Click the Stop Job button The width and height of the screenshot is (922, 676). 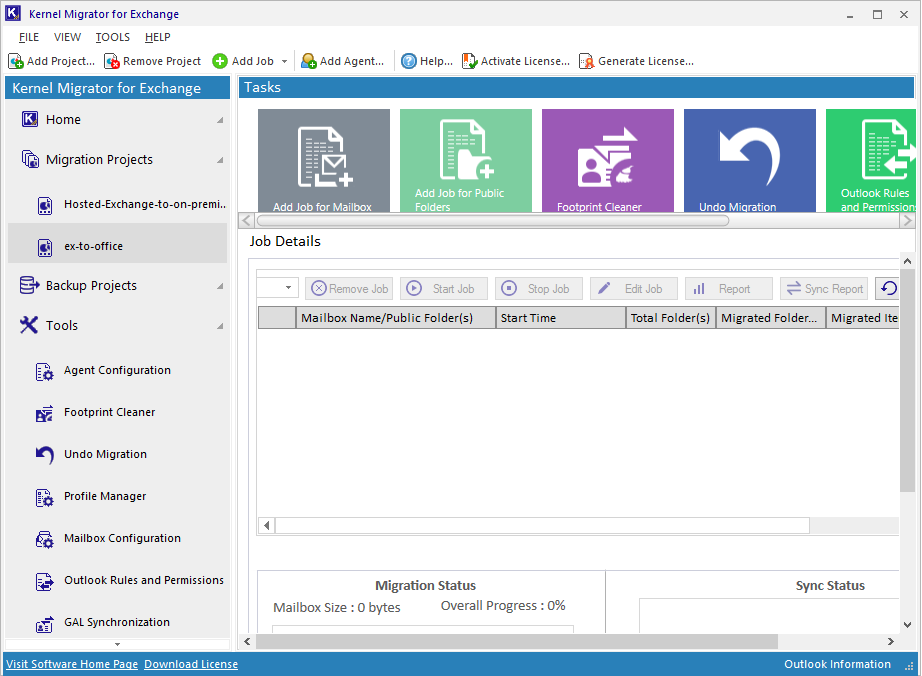[x=539, y=289]
